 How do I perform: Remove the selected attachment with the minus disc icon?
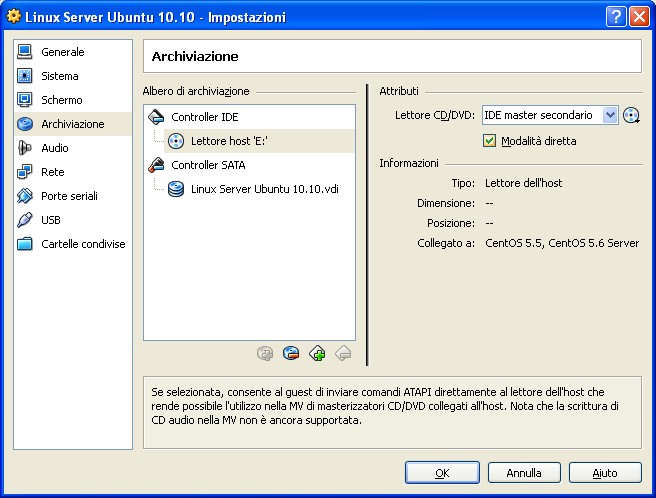[291, 352]
